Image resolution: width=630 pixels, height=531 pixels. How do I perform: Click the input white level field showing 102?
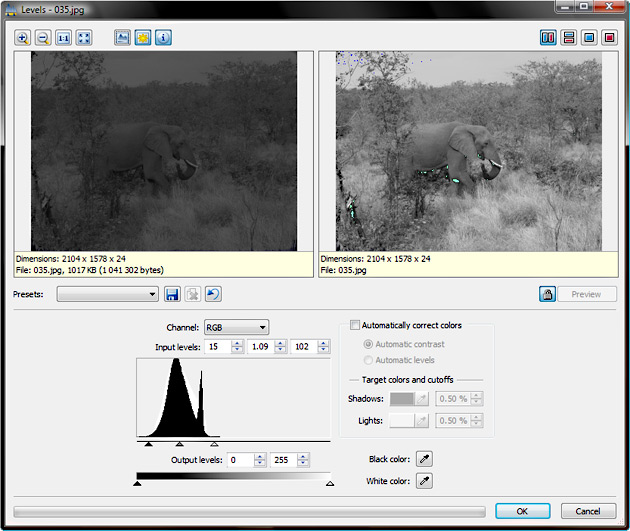tap(305, 347)
